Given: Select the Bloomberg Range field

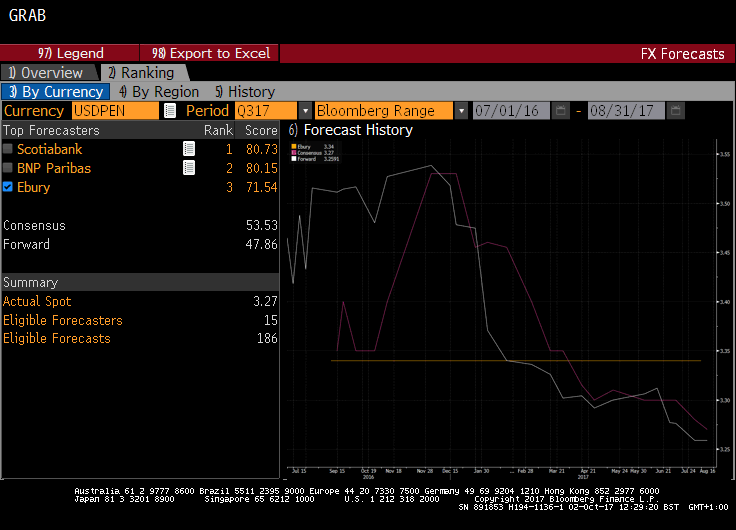Looking at the screenshot, I should coord(384,111).
